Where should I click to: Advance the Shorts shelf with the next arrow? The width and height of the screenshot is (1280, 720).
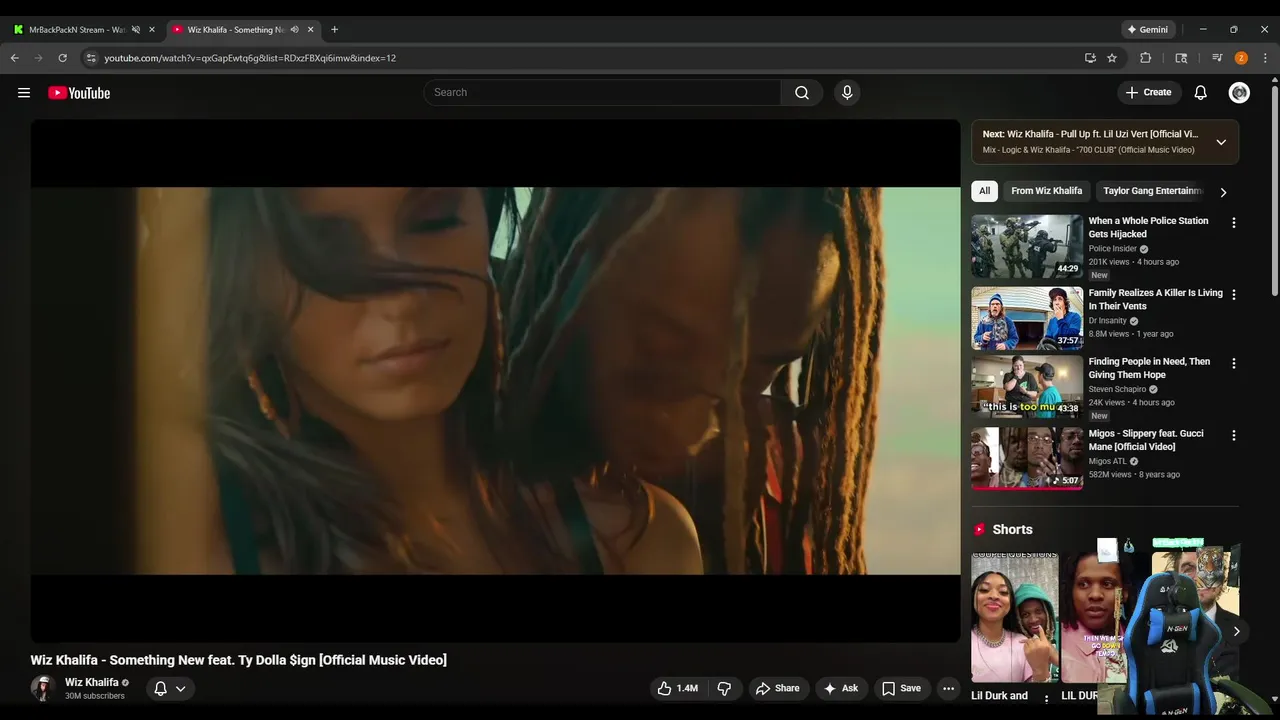pos(1236,631)
